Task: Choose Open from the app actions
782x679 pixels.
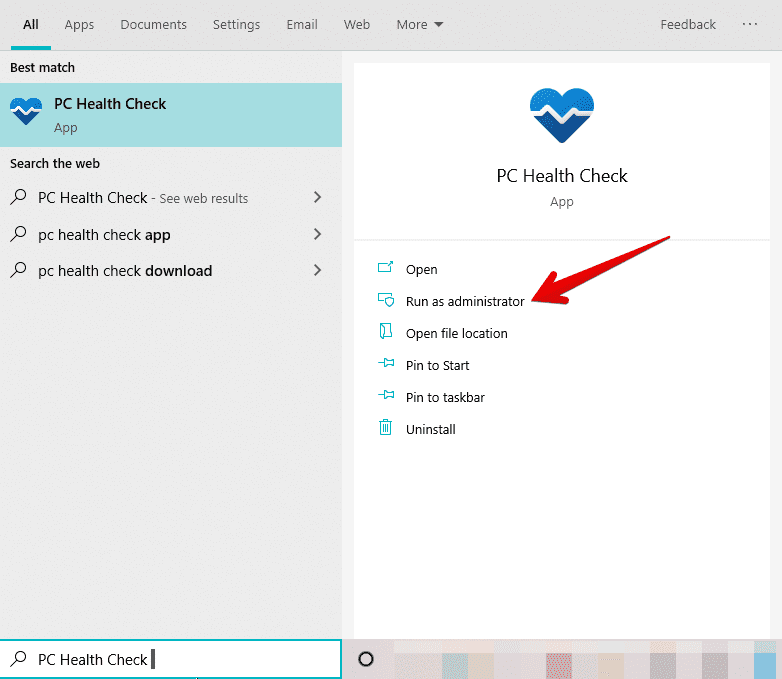Action: coord(421,269)
